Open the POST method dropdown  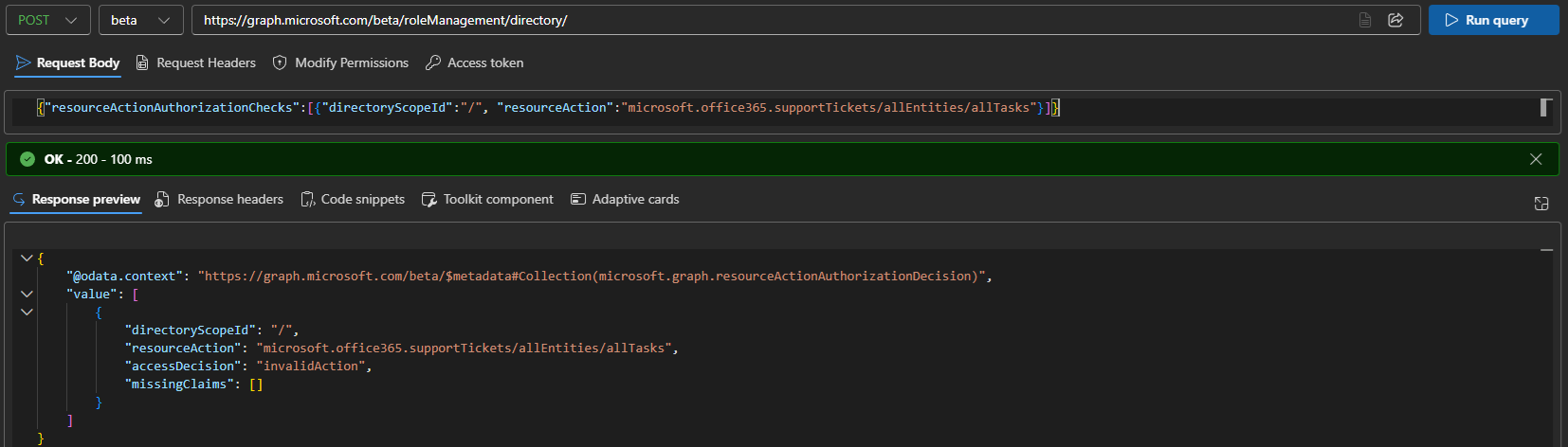pos(48,20)
